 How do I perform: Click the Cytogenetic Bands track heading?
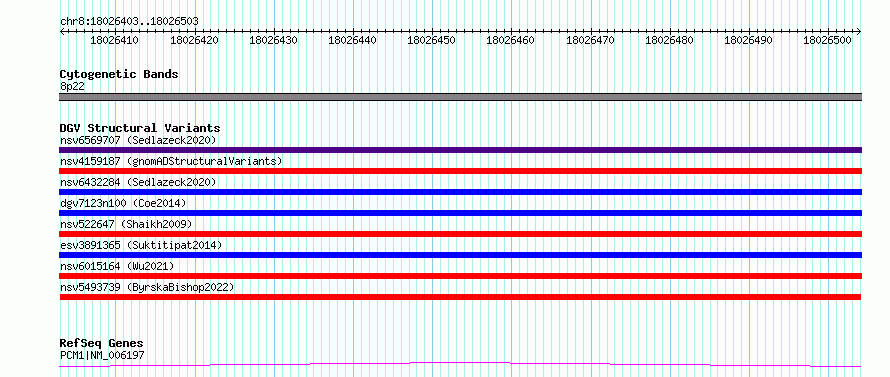tap(119, 74)
